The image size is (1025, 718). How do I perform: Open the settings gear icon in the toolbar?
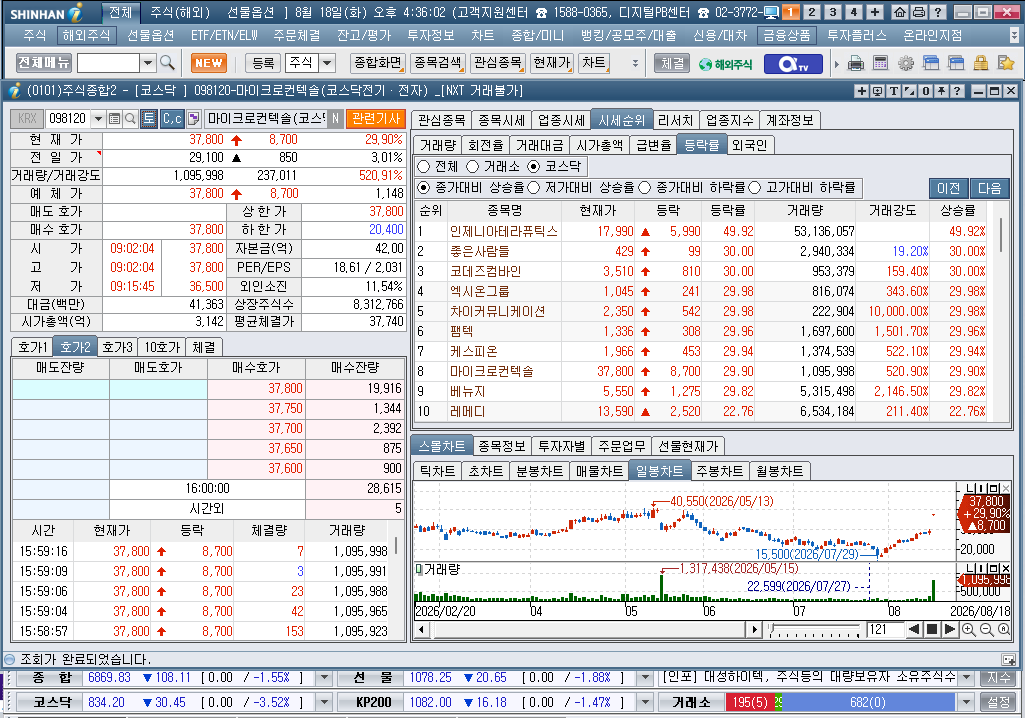[905, 63]
